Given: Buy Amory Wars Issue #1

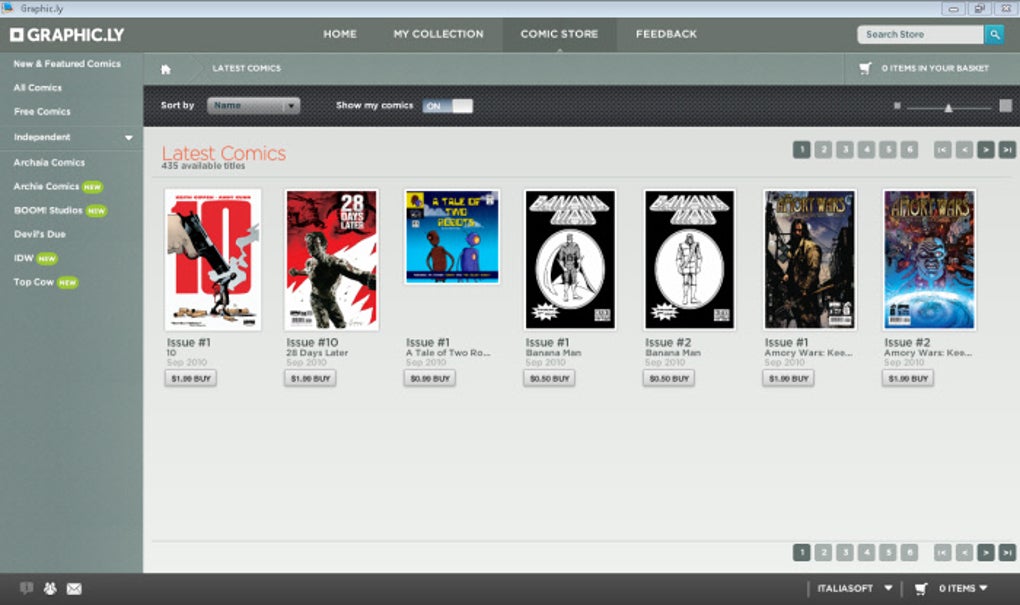Looking at the screenshot, I should (788, 379).
